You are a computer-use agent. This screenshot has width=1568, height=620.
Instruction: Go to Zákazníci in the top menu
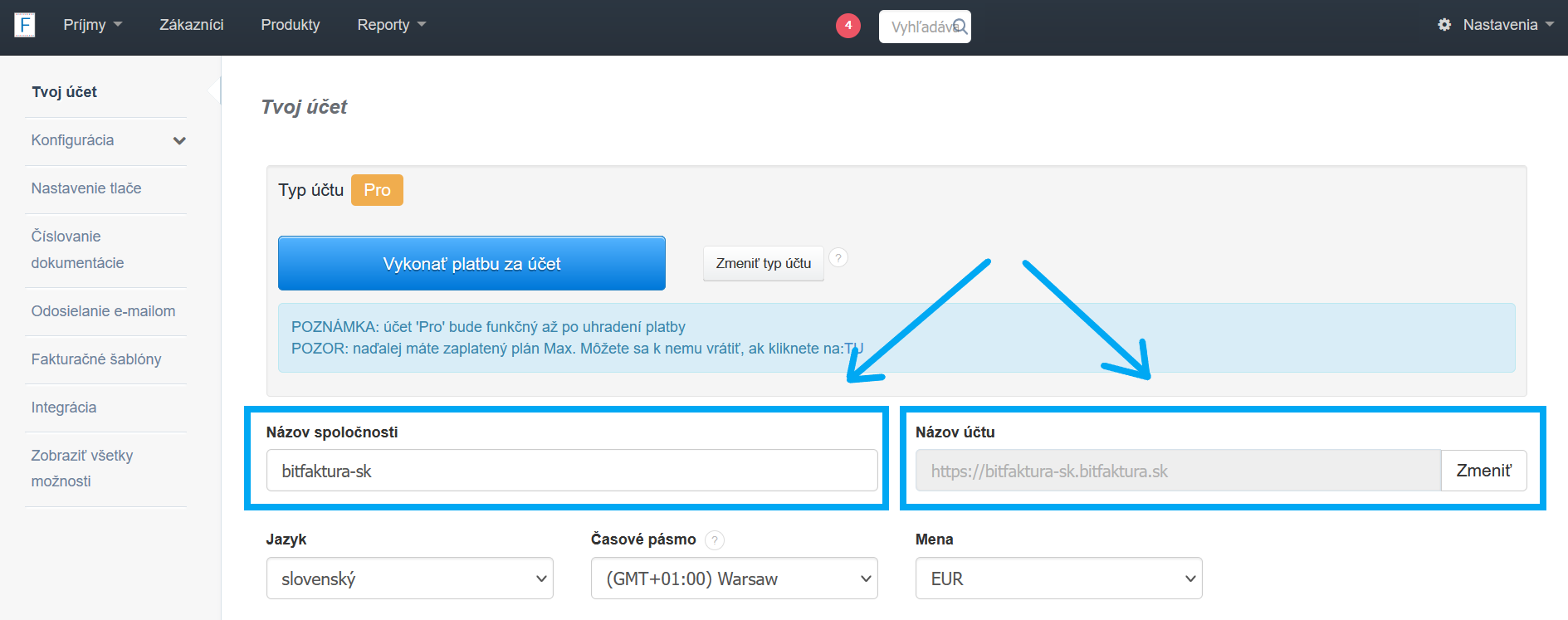(192, 25)
